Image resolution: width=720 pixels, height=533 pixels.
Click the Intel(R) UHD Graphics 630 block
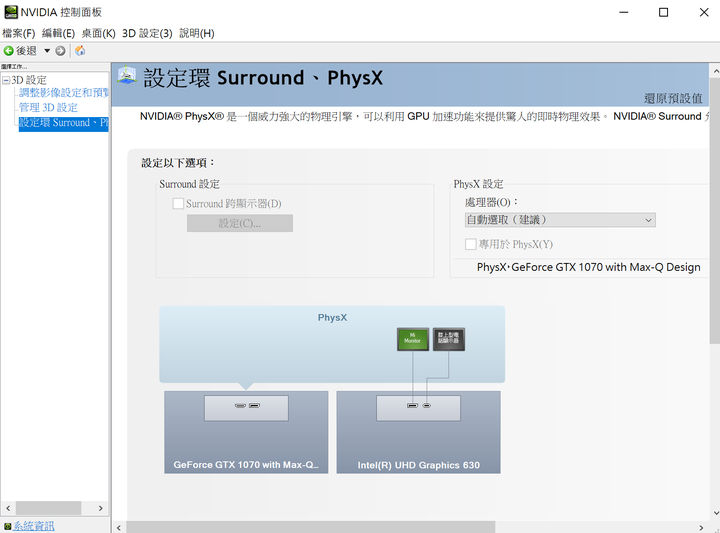click(418, 432)
